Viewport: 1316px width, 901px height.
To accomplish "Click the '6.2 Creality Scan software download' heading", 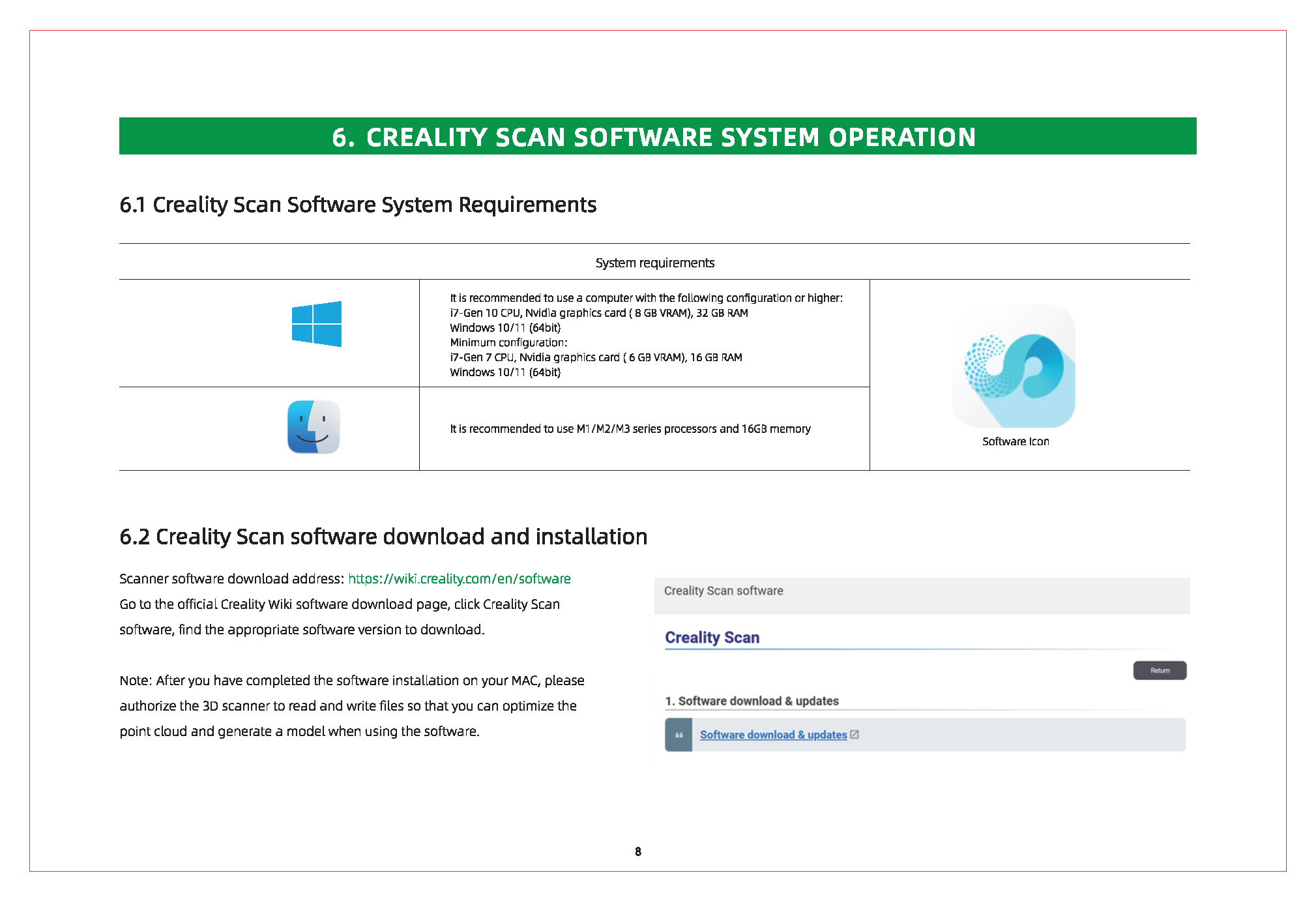I will [383, 537].
